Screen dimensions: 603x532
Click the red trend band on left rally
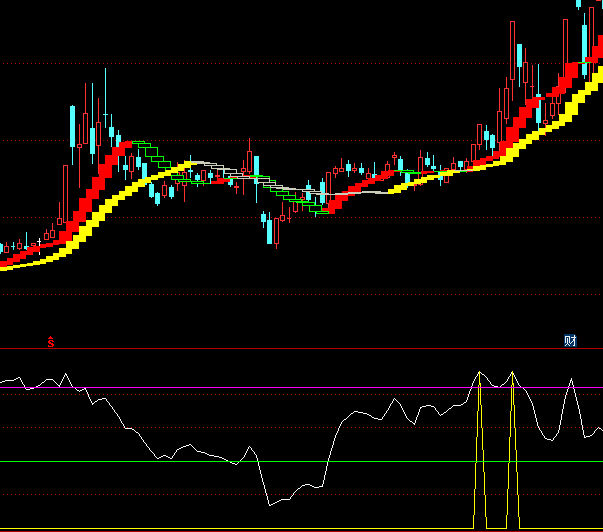point(95,188)
